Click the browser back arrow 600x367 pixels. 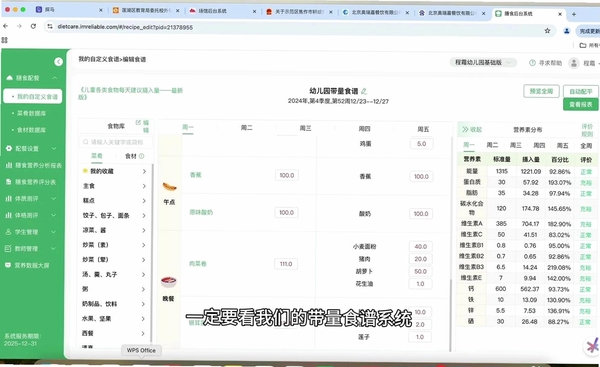click(5, 26)
